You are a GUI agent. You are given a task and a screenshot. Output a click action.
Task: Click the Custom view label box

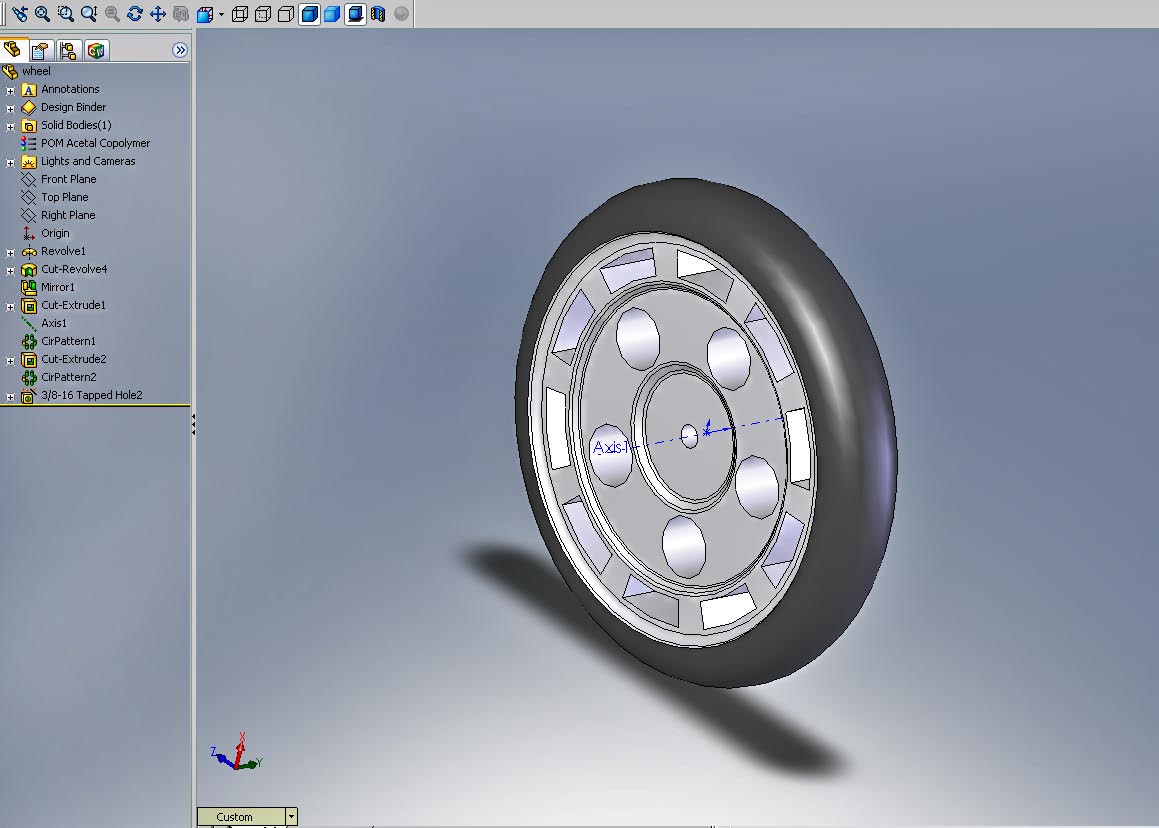click(x=241, y=816)
